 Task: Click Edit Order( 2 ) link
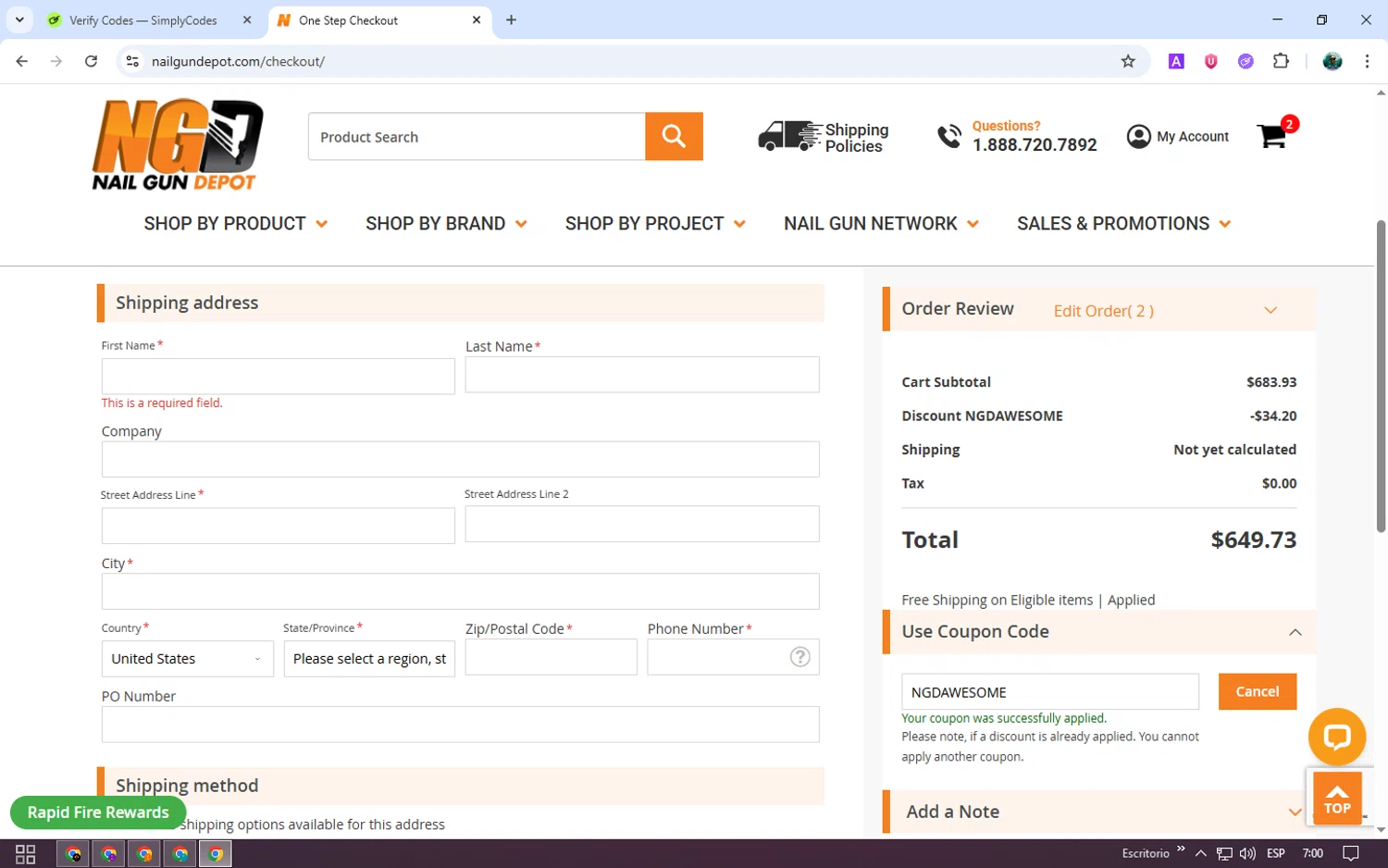pyautogui.click(x=1103, y=311)
